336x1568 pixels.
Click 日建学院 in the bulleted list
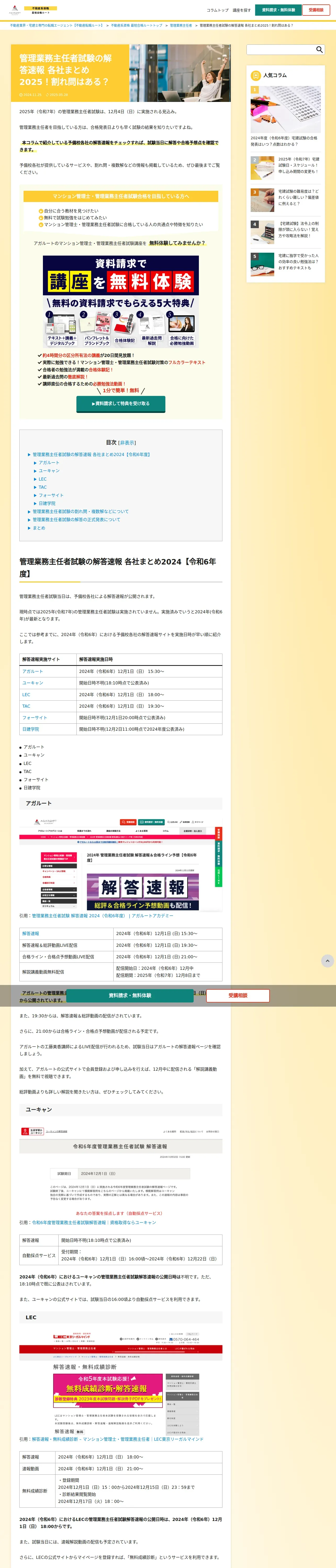coord(32,788)
